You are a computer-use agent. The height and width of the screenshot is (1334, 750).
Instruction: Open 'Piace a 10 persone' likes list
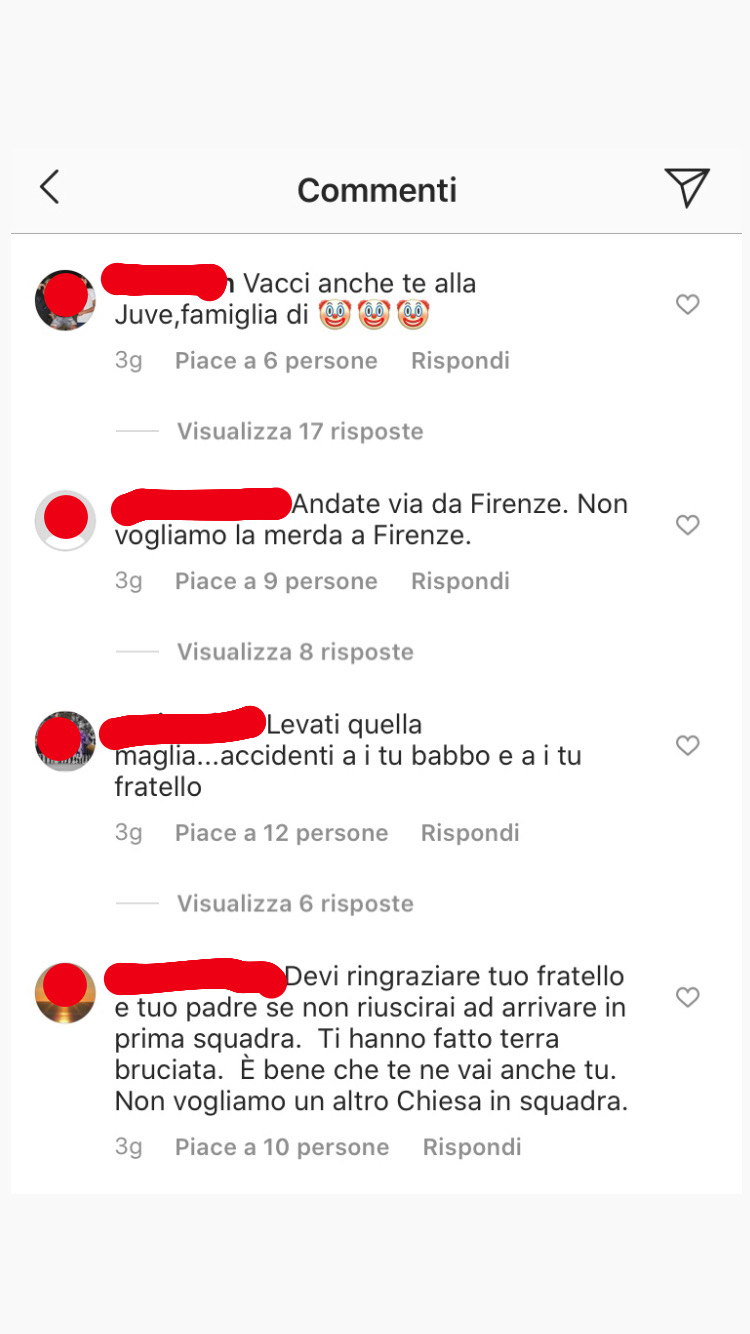[282, 1147]
